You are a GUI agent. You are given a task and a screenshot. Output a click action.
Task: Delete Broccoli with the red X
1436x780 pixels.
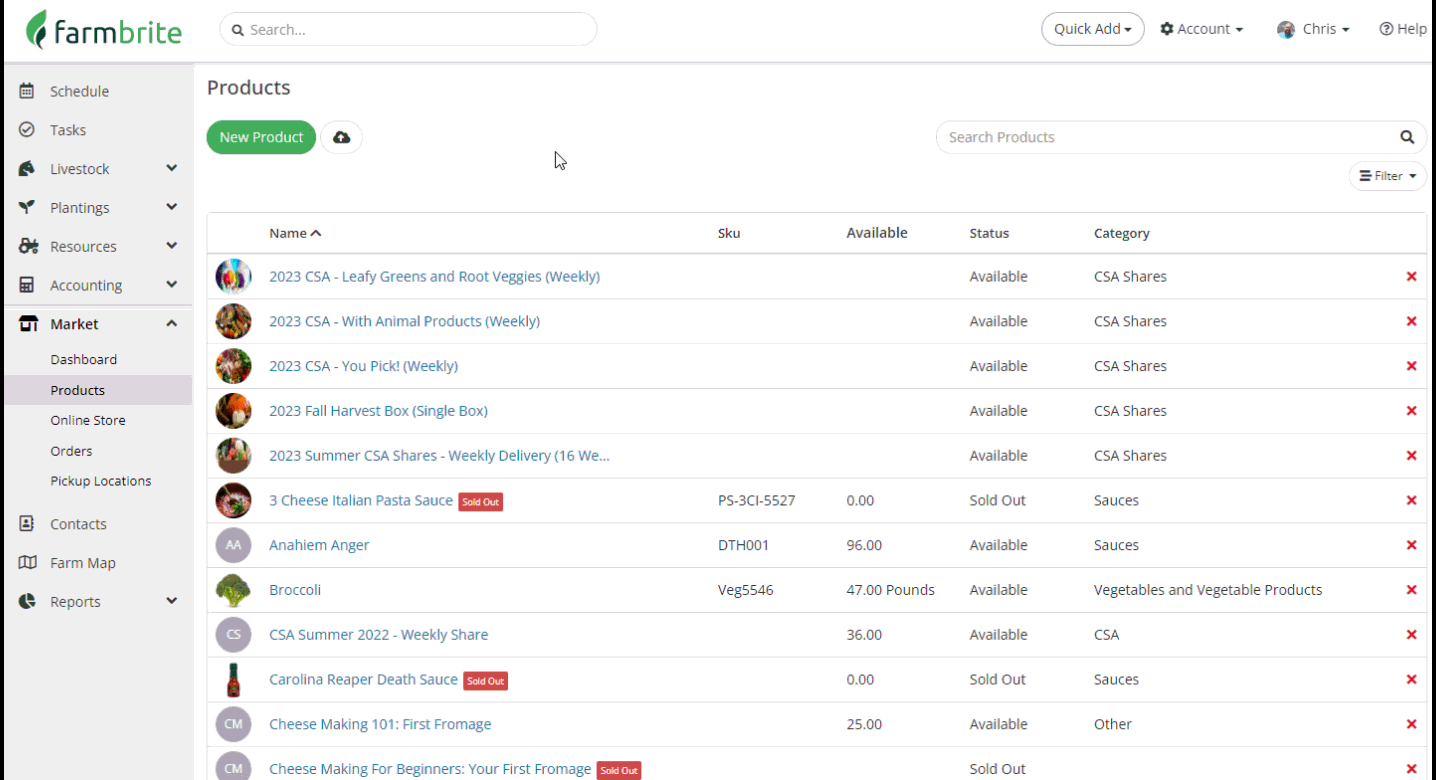(1411, 590)
